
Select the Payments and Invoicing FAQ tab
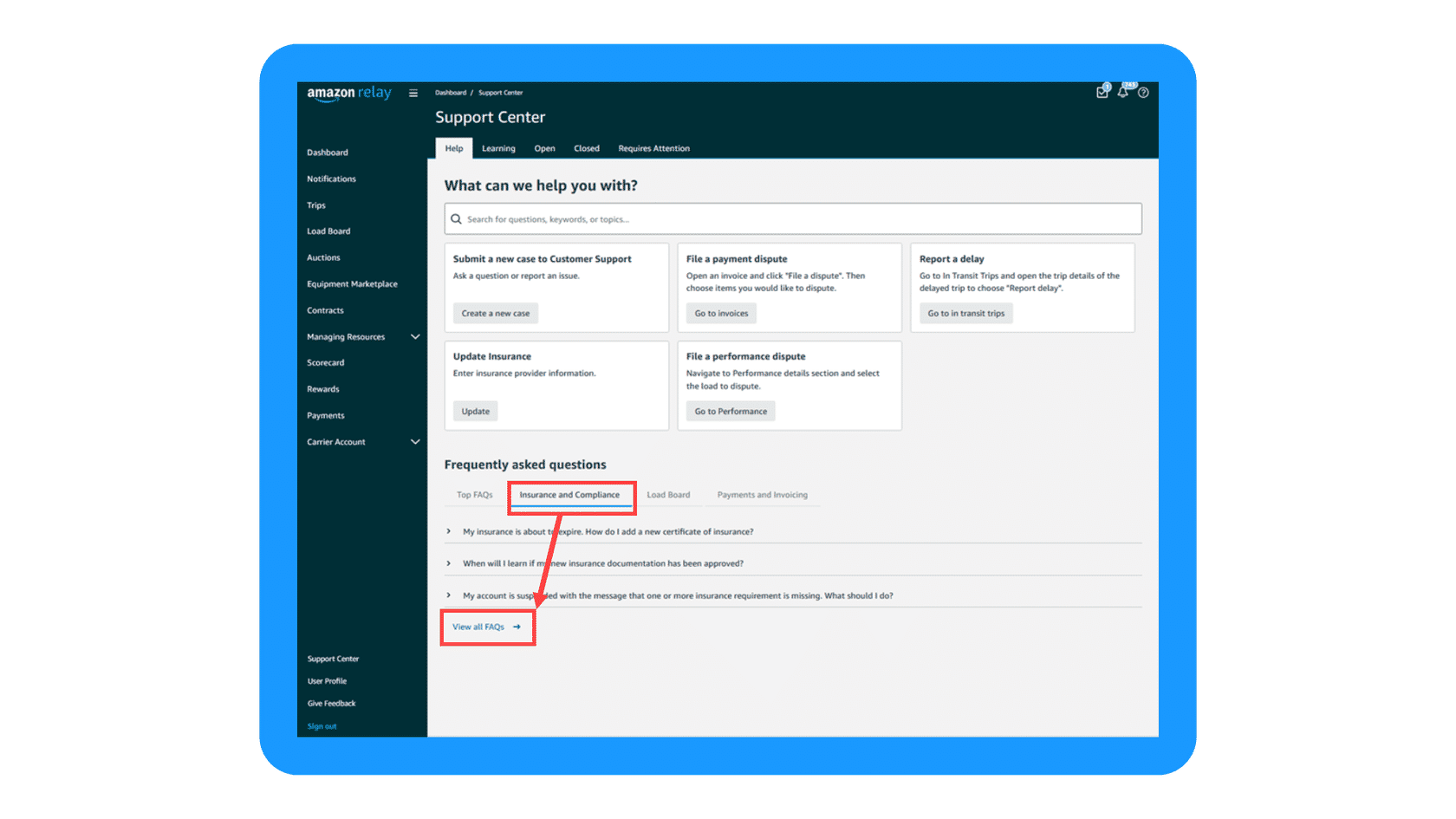[762, 495]
